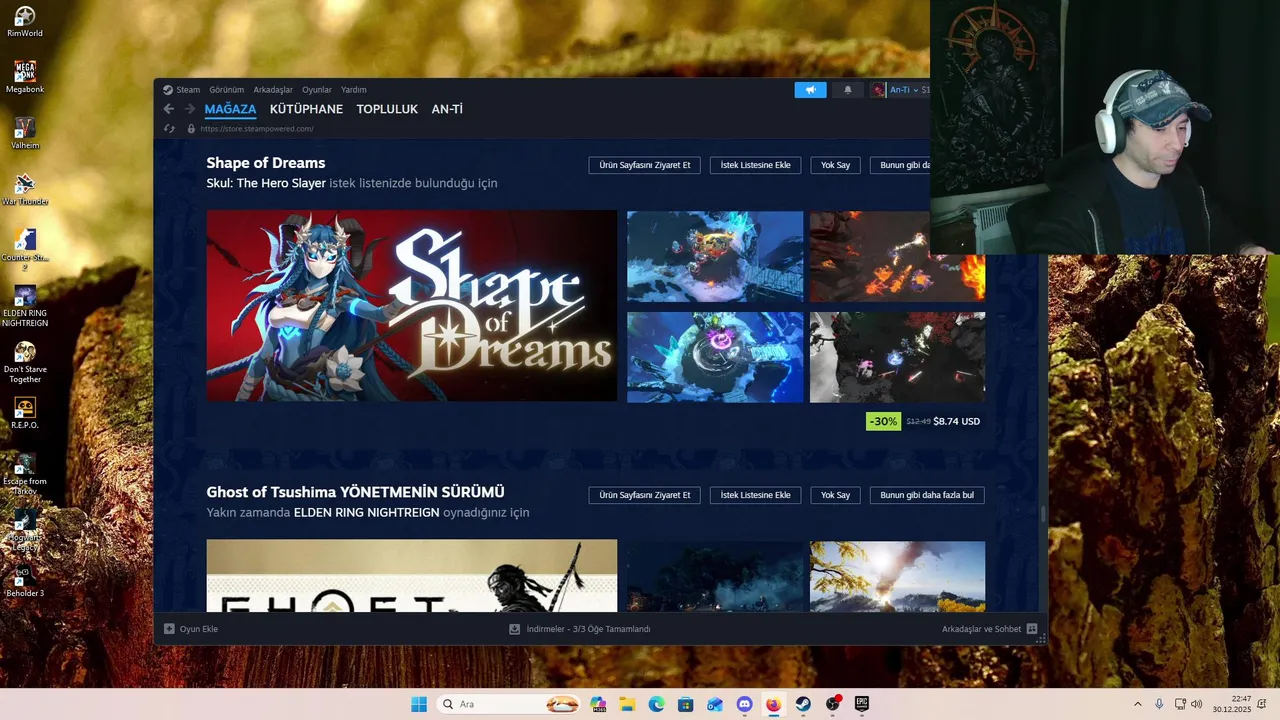Click the downloads icon in Steam footer
This screenshot has width=1280, height=720.
(x=514, y=629)
